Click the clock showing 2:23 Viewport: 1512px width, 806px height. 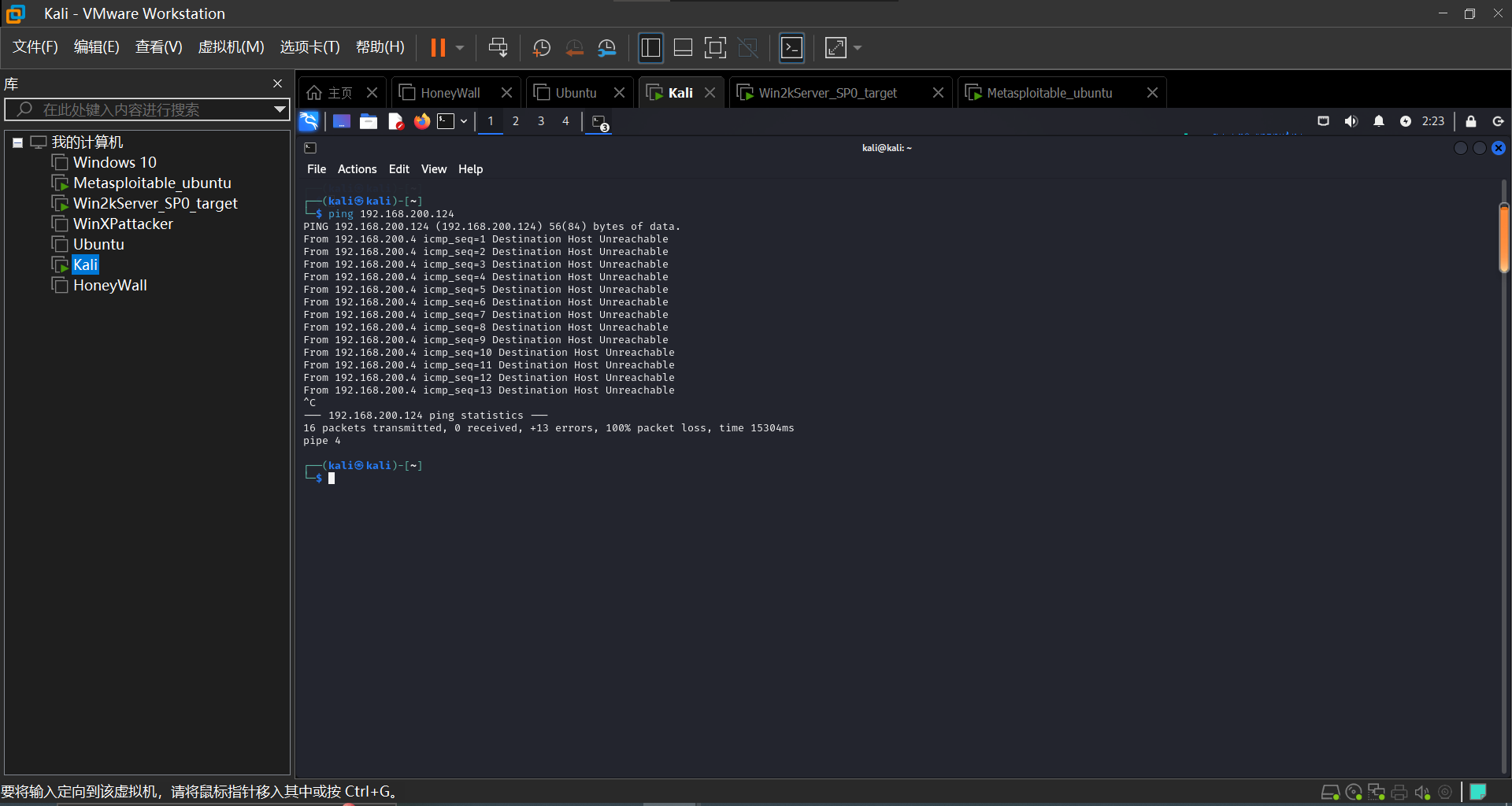[x=1433, y=121]
